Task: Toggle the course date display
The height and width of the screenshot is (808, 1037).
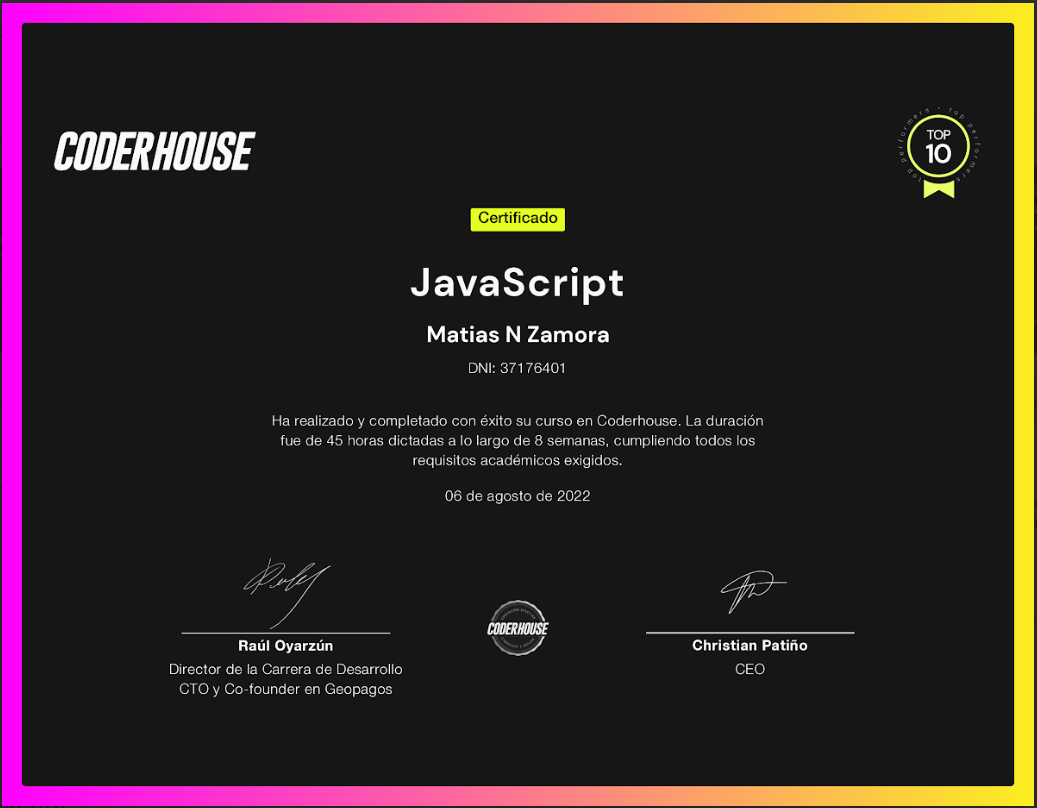Action: click(x=517, y=495)
